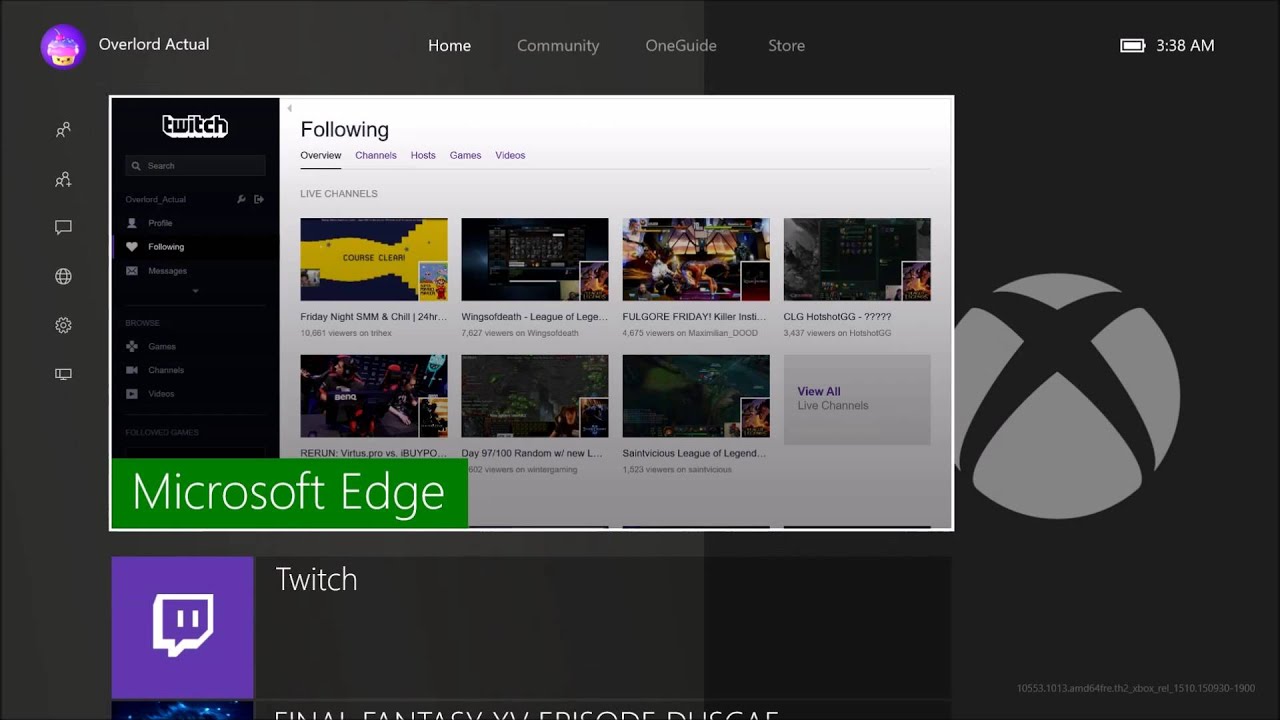Expand the arrow below Messages in Twitch sidebar

(195, 291)
